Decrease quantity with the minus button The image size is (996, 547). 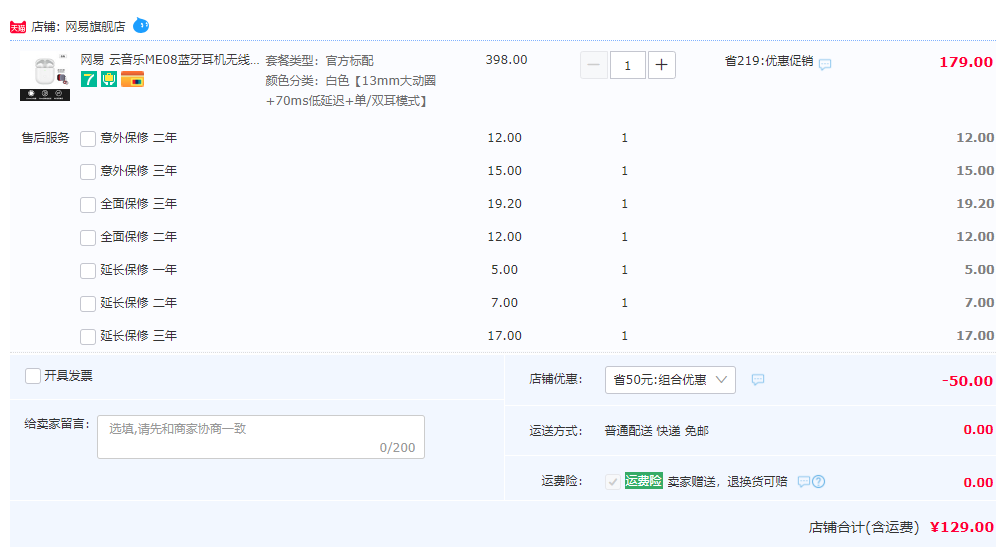point(594,65)
